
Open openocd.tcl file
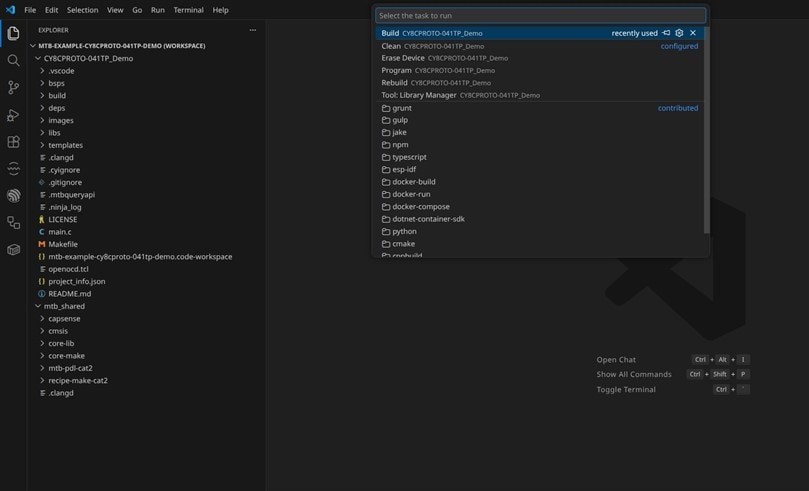[x=147, y=269]
